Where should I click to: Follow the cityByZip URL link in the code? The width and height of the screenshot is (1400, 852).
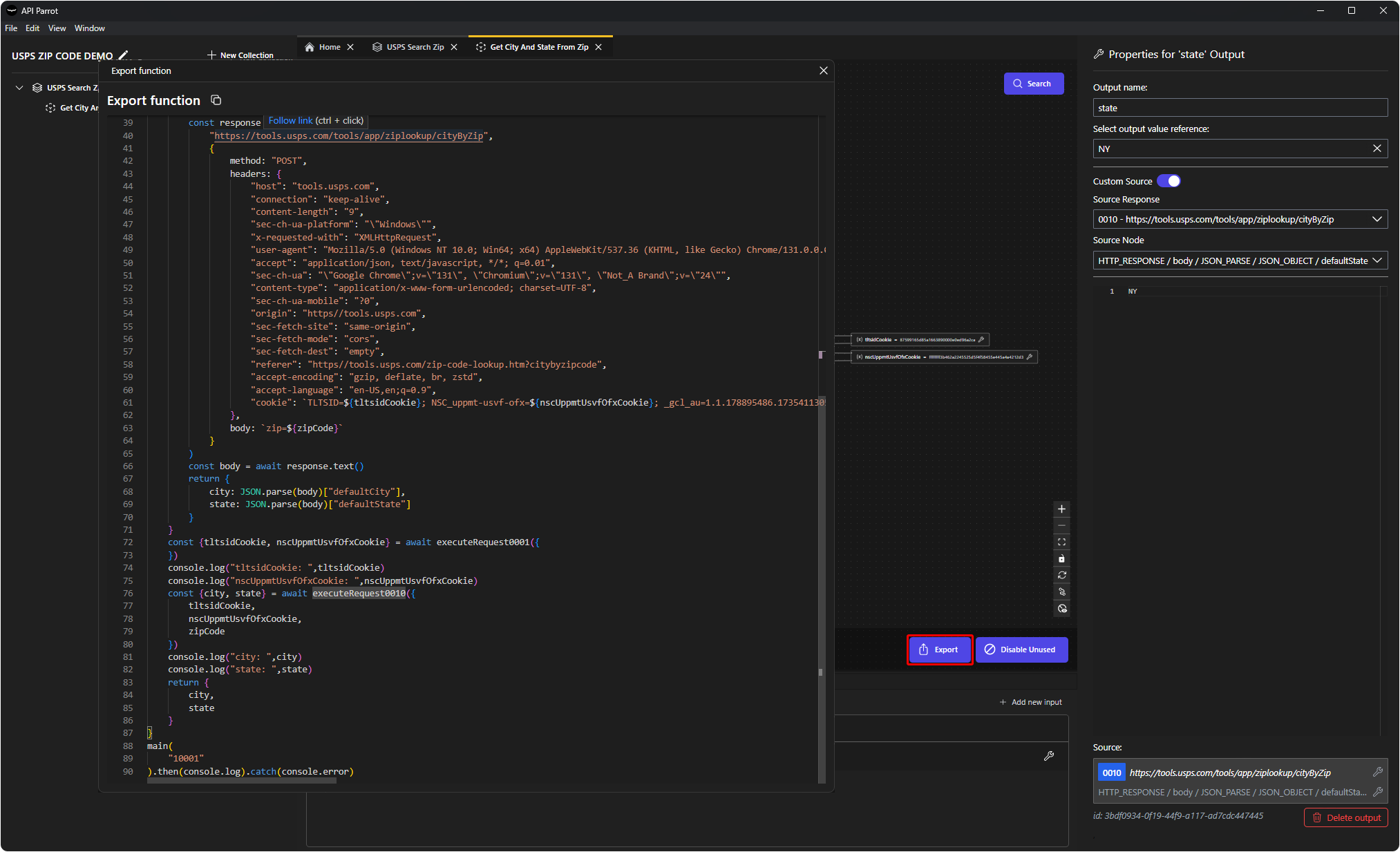(x=349, y=136)
